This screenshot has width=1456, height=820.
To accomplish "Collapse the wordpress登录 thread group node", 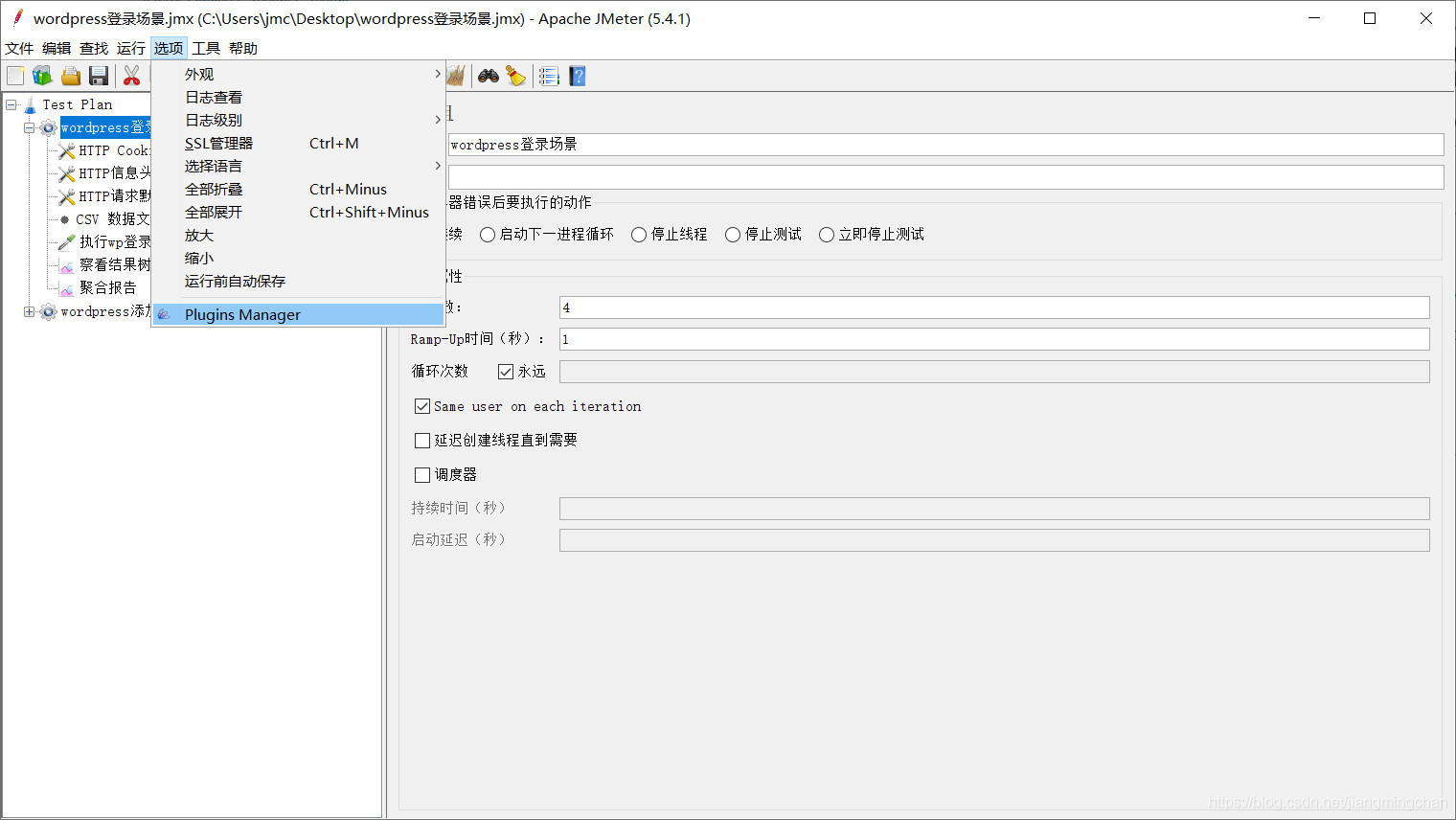I will [29, 127].
